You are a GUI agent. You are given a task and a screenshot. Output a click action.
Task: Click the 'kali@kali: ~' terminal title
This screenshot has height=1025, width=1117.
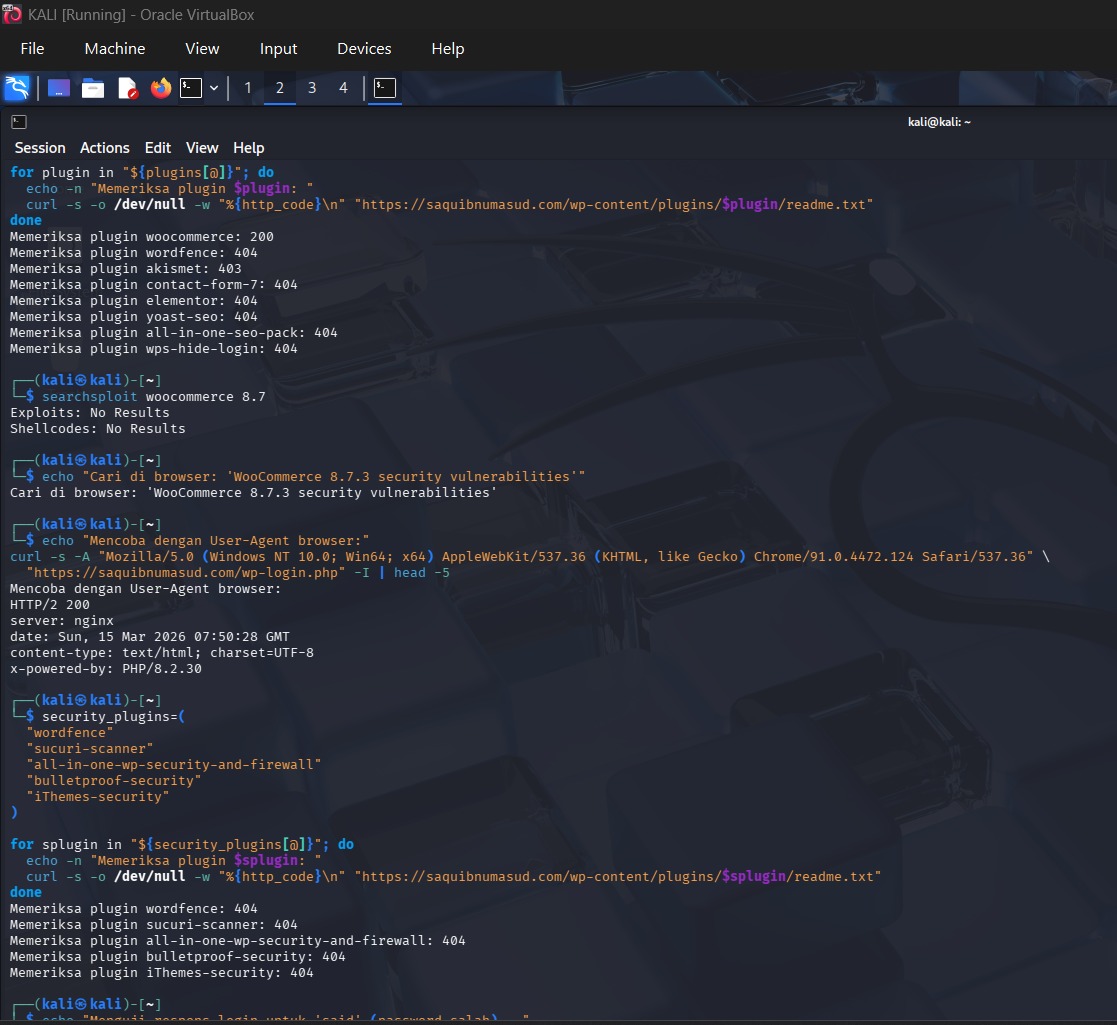point(939,122)
